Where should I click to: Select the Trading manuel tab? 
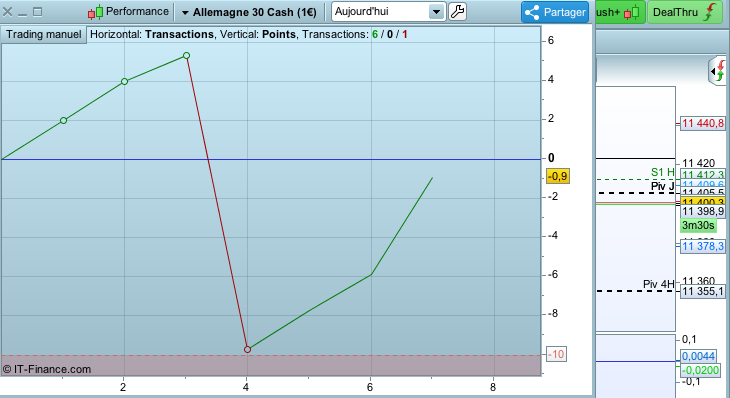pyautogui.click(x=44, y=34)
